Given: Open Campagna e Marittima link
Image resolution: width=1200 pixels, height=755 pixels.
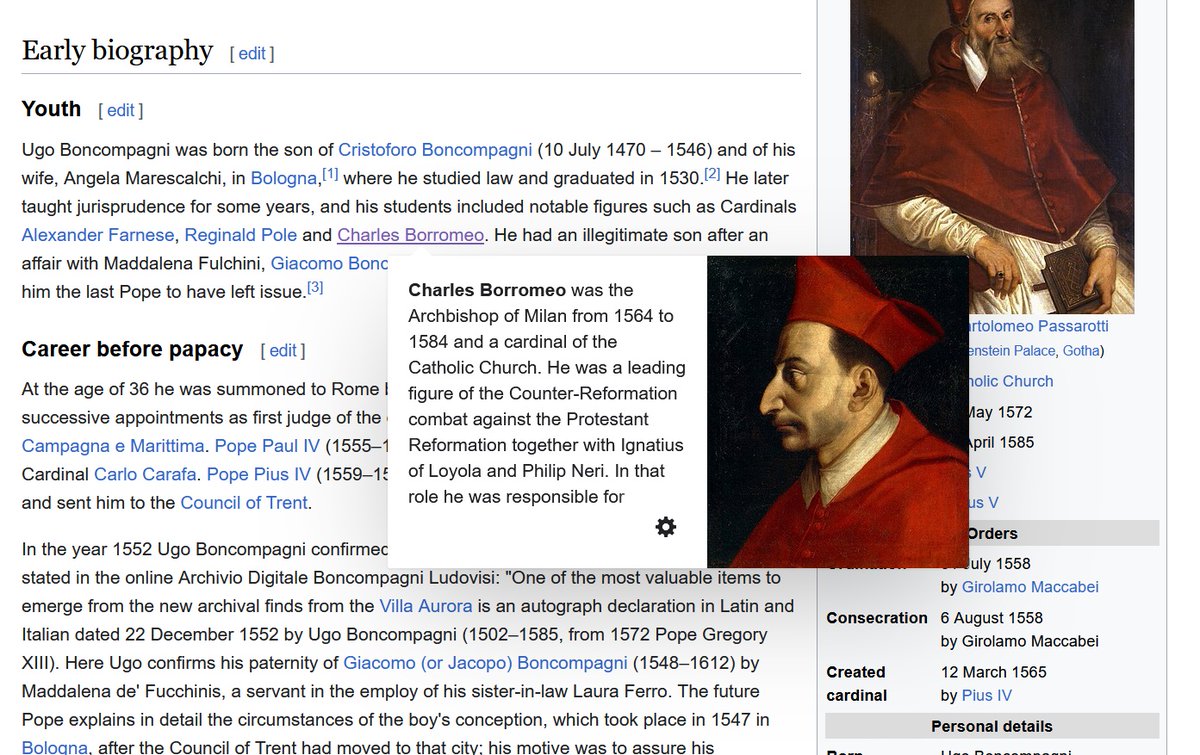Looking at the screenshot, I should (x=113, y=446).
